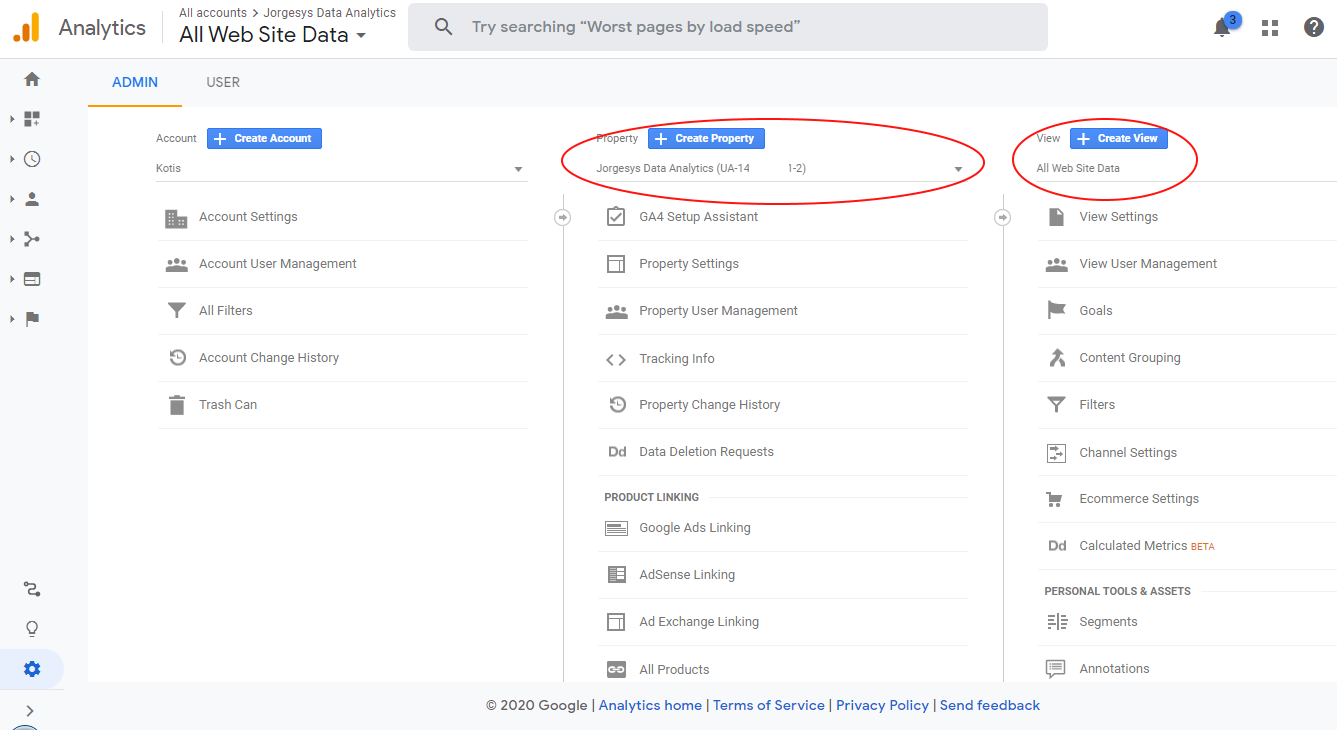Image resolution: width=1337 pixels, height=730 pixels.
Task: Open Discover lightbulb icon in sidebar
Action: coord(32,629)
